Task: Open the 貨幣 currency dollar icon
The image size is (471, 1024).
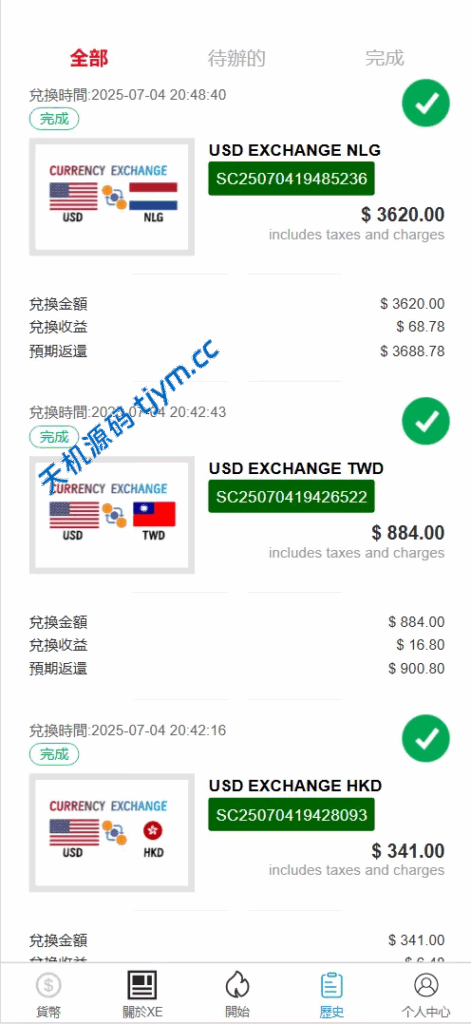Action: (x=48, y=984)
